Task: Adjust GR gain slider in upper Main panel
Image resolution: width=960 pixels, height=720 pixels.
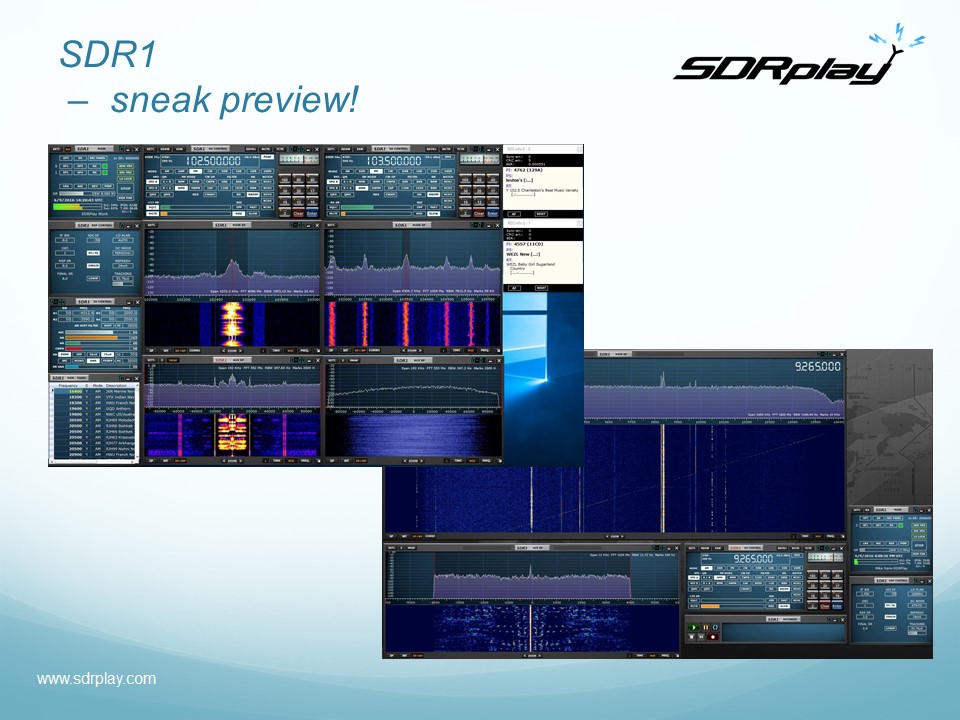Action: (x=76, y=193)
